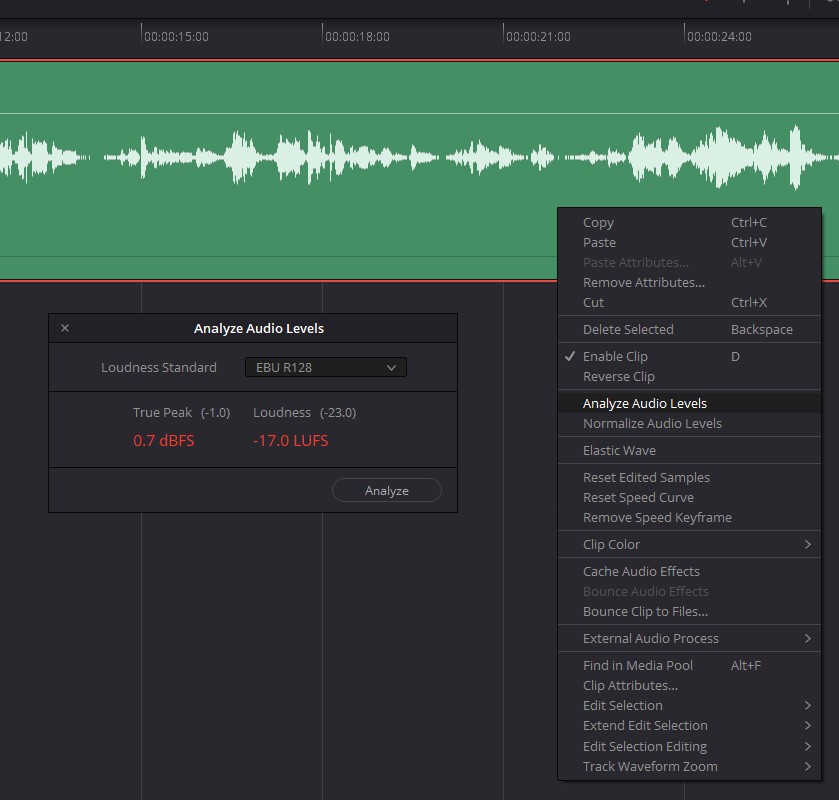The image size is (839, 800).
Task: Click the 00:00:24:00 timeline ruler mark
Action: 719,37
